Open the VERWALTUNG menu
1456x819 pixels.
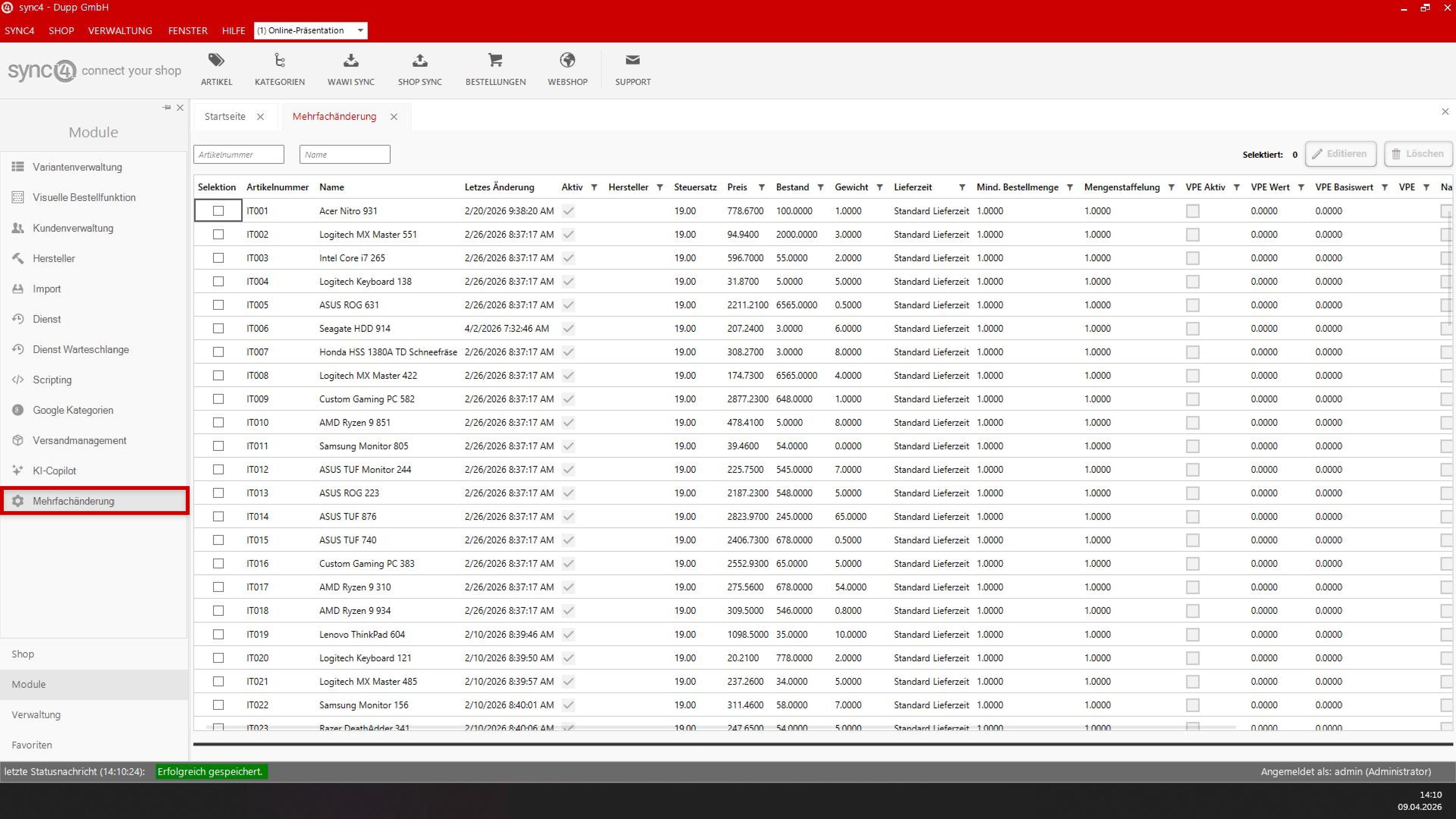tap(120, 30)
